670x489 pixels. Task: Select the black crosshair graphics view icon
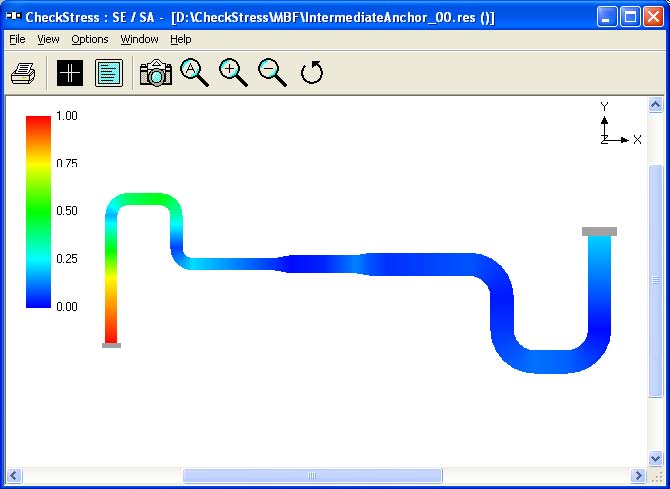pos(70,73)
